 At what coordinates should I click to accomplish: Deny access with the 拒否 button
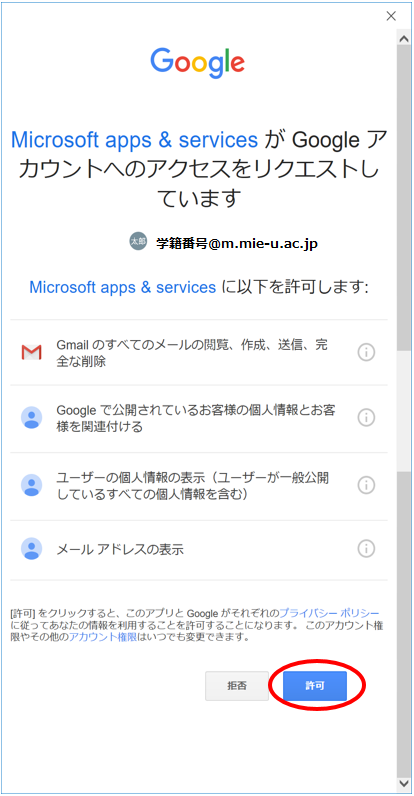(x=237, y=686)
